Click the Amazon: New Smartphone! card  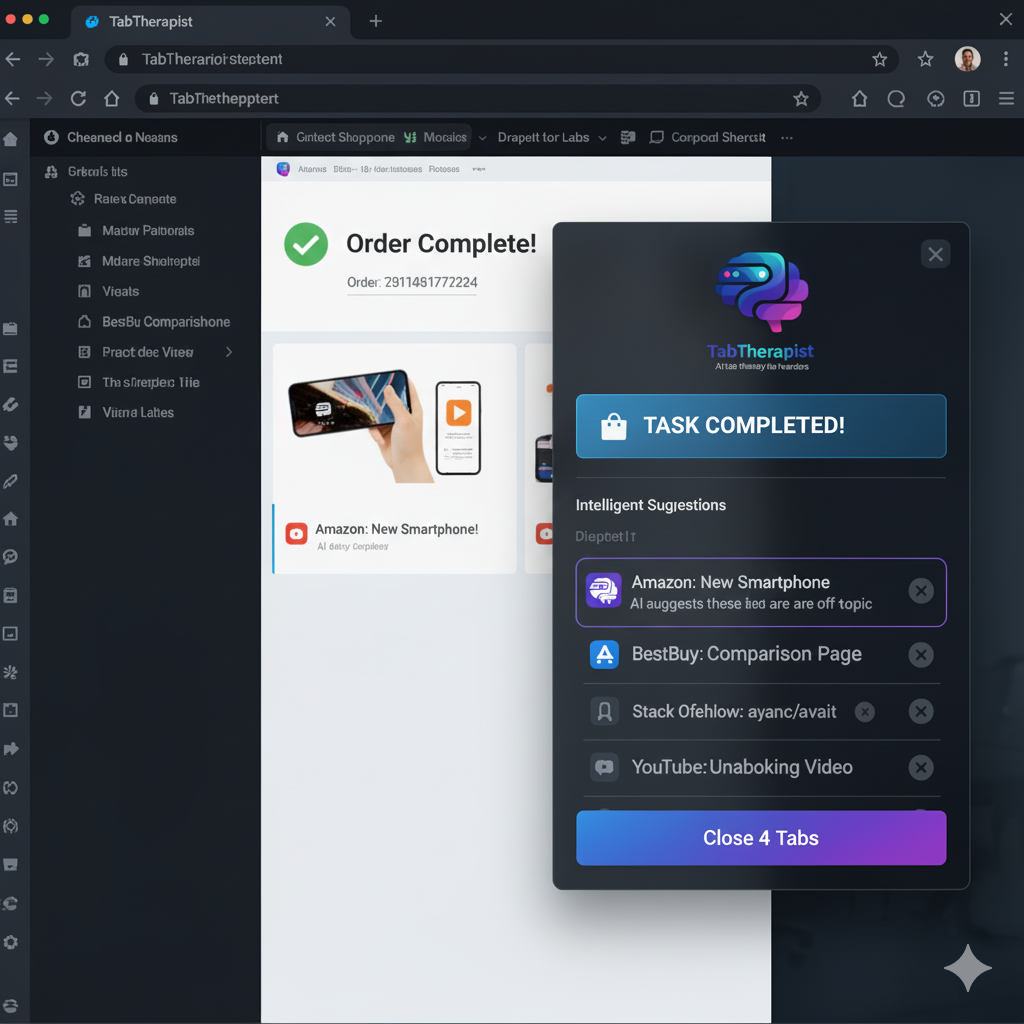pos(394,458)
